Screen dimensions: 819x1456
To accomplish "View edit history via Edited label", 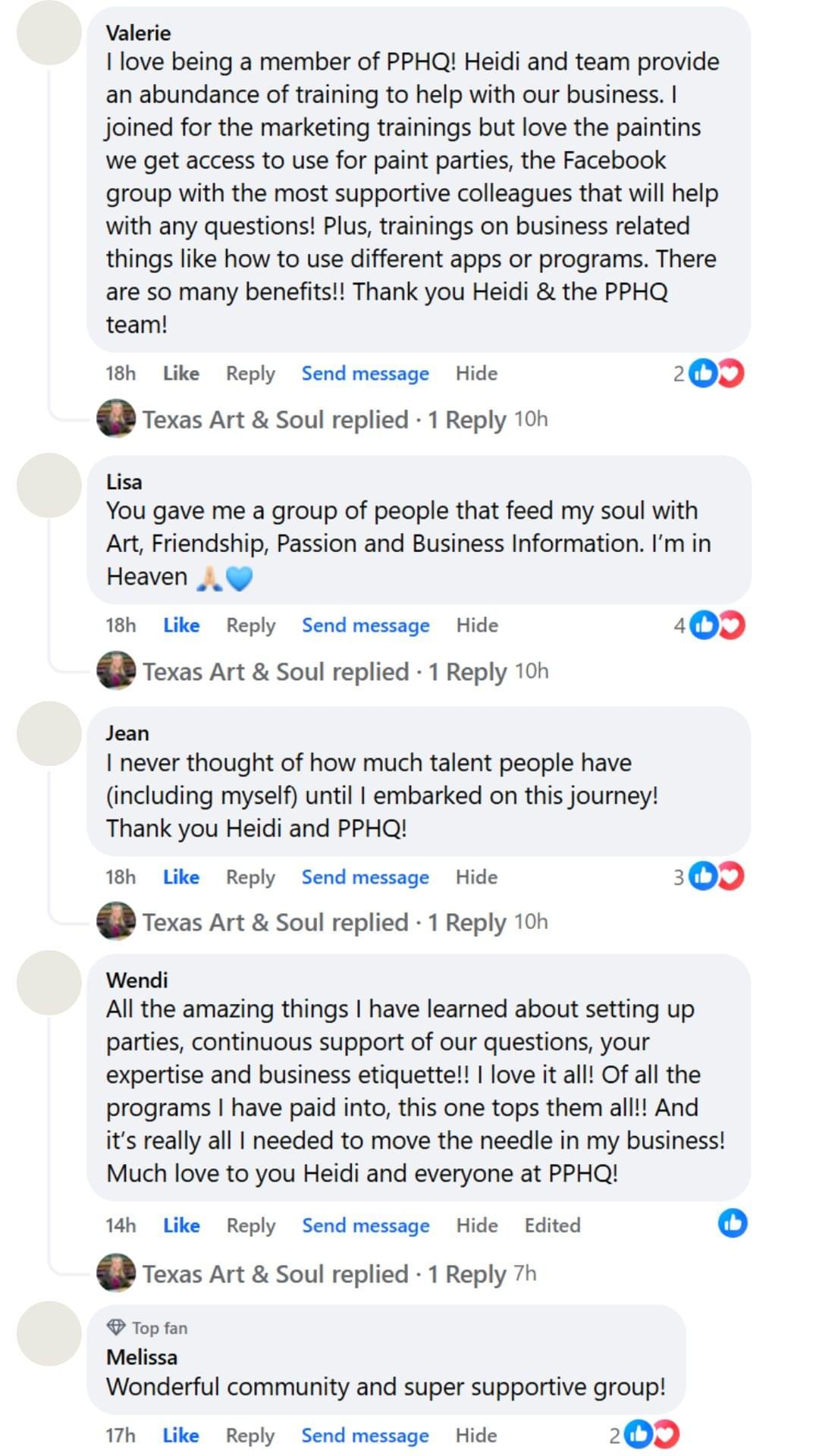I will [x=552, y=1225].
